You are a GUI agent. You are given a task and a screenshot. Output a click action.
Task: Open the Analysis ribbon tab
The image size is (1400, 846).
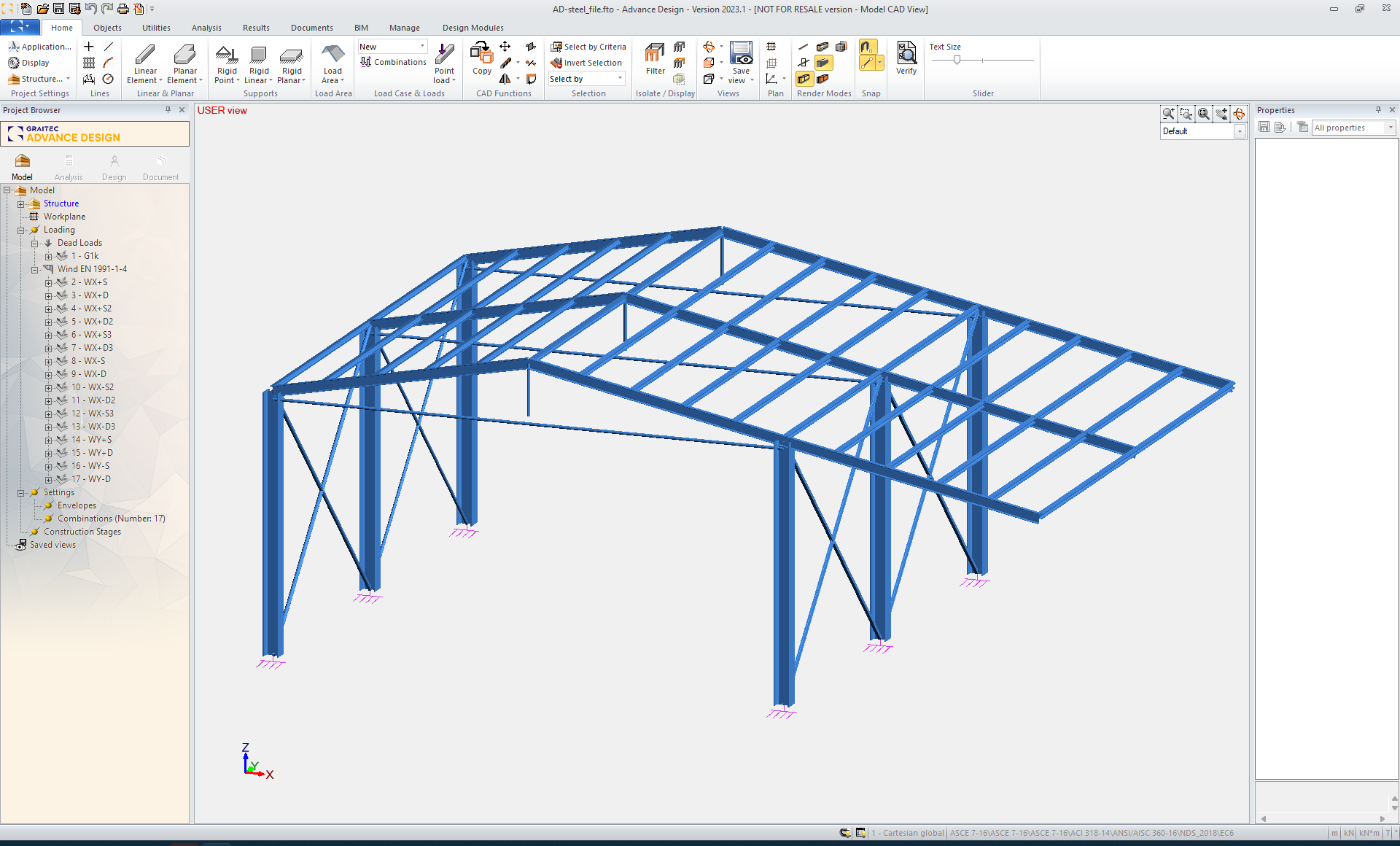206,28
